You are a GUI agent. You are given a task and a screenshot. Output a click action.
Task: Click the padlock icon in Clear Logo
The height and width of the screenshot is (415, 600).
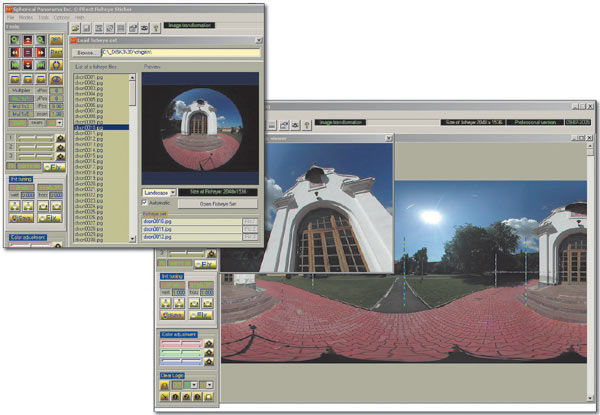[165, 385]
